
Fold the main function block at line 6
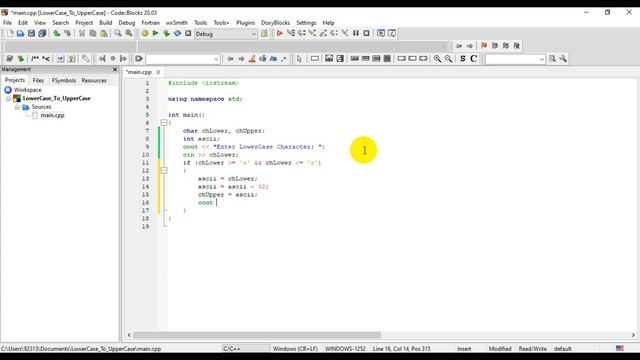[164, 122]
